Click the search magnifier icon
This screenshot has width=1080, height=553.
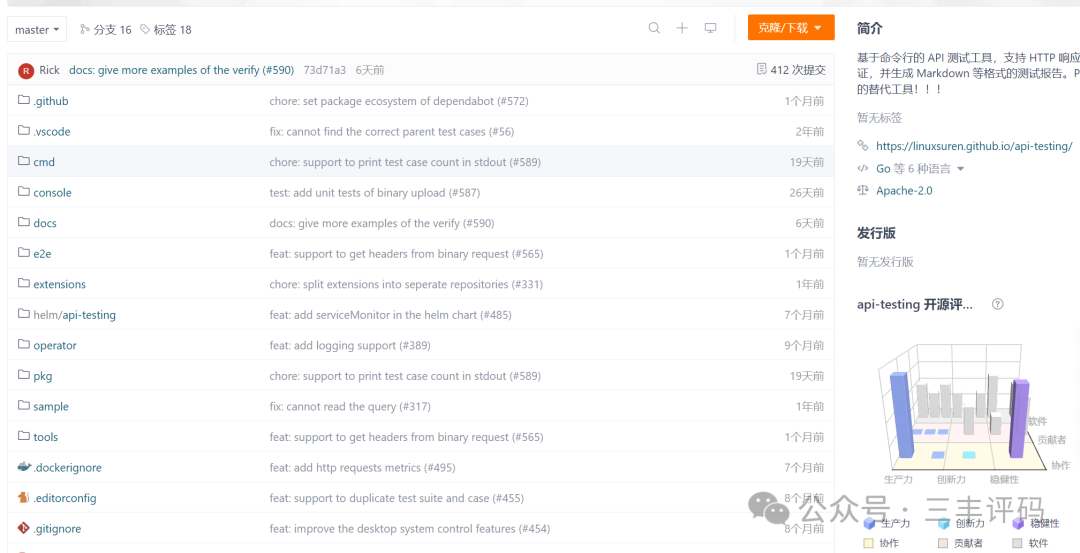[x=654, y=28]
